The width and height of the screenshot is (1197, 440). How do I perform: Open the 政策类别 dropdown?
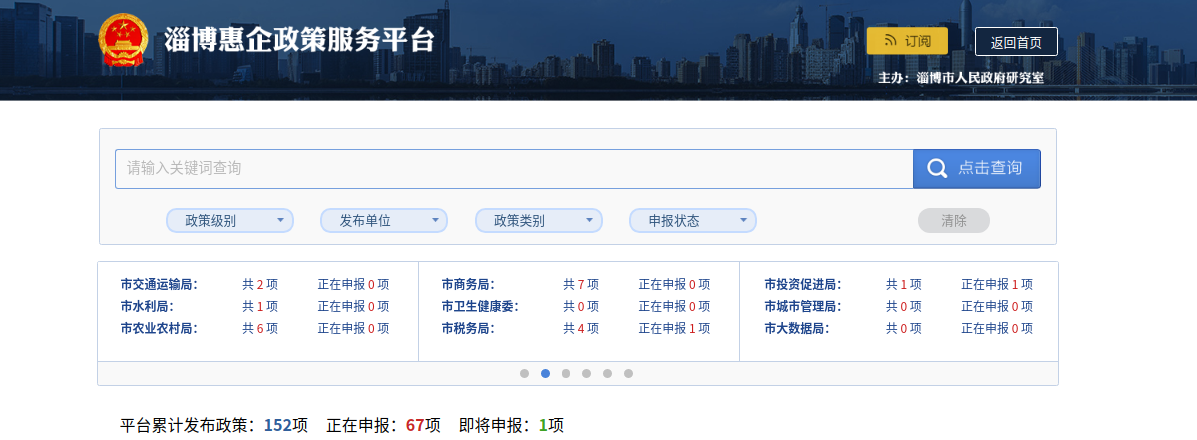538,221
